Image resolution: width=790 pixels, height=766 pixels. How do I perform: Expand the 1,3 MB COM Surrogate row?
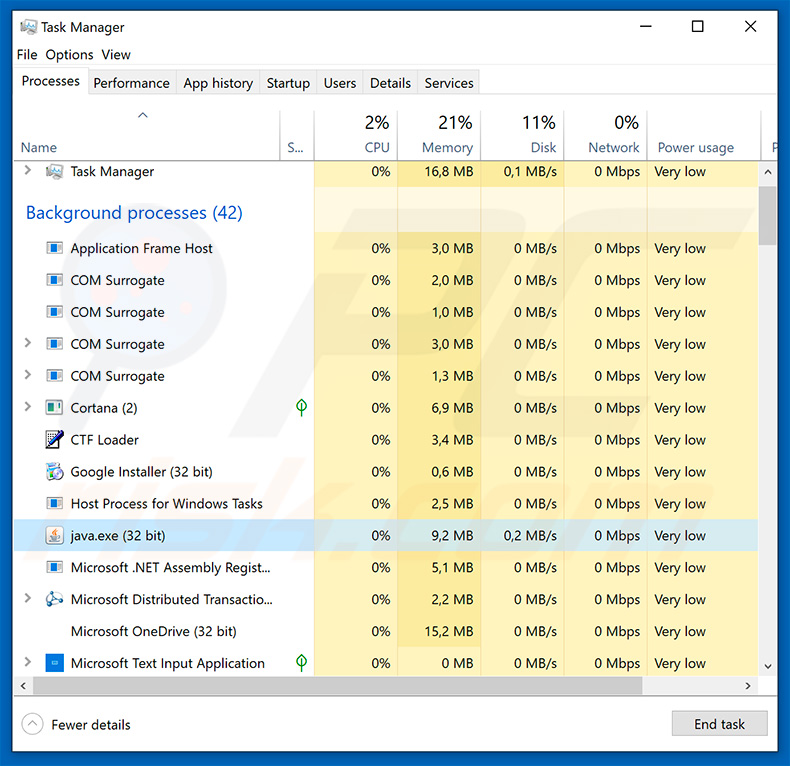pos(28,374)
